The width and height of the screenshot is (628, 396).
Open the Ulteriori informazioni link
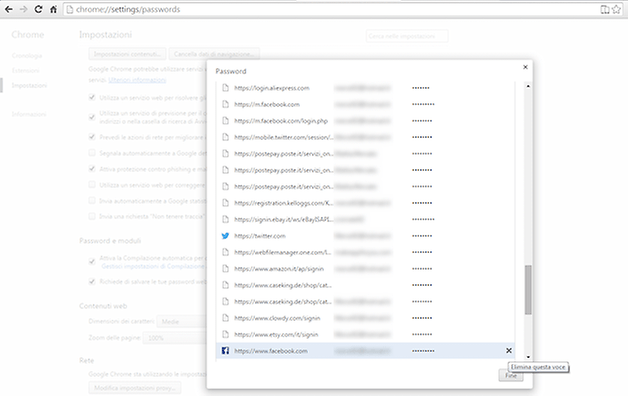pyautogui.click(x=137, y=80)
